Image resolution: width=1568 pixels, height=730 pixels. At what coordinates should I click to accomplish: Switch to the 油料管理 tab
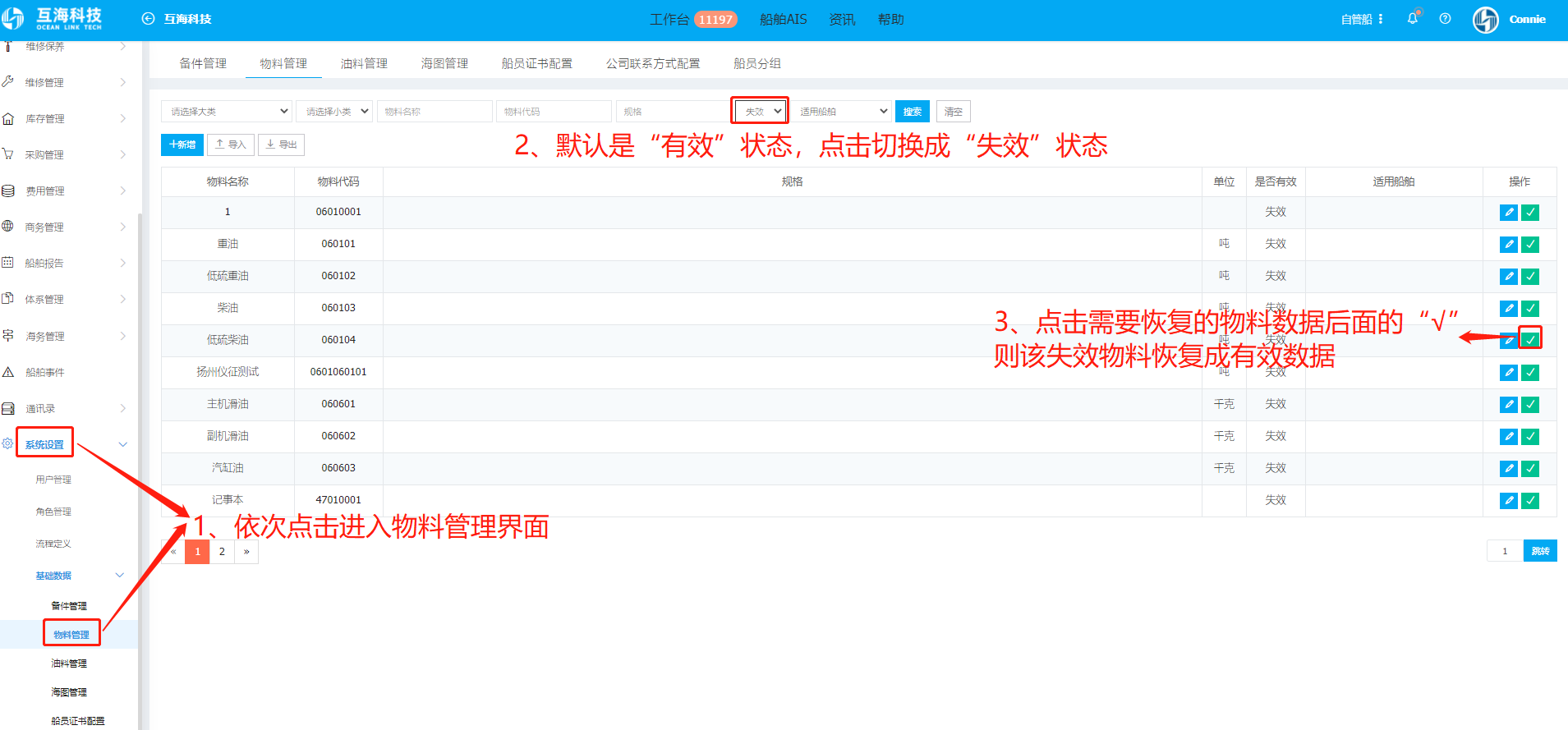364,63
